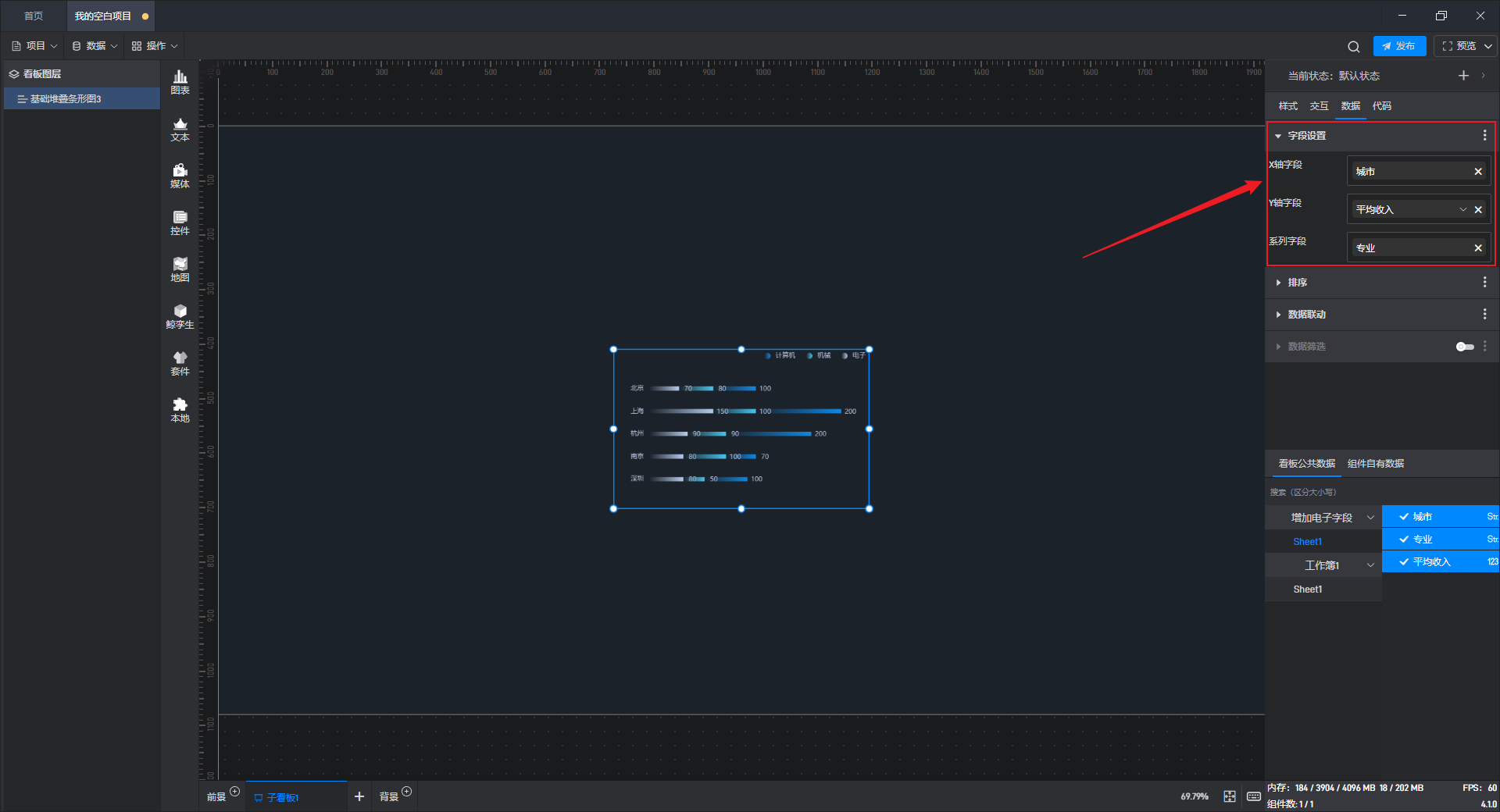Add a new state with plus icon

(1463, 76)
